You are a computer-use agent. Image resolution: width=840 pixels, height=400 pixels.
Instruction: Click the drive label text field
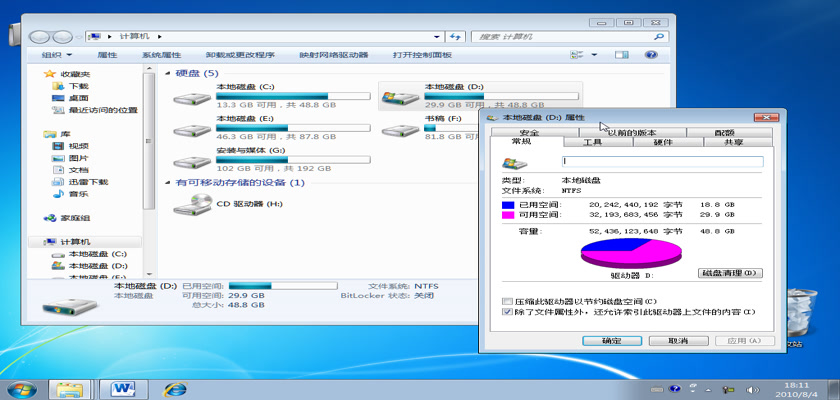[662, 161]
